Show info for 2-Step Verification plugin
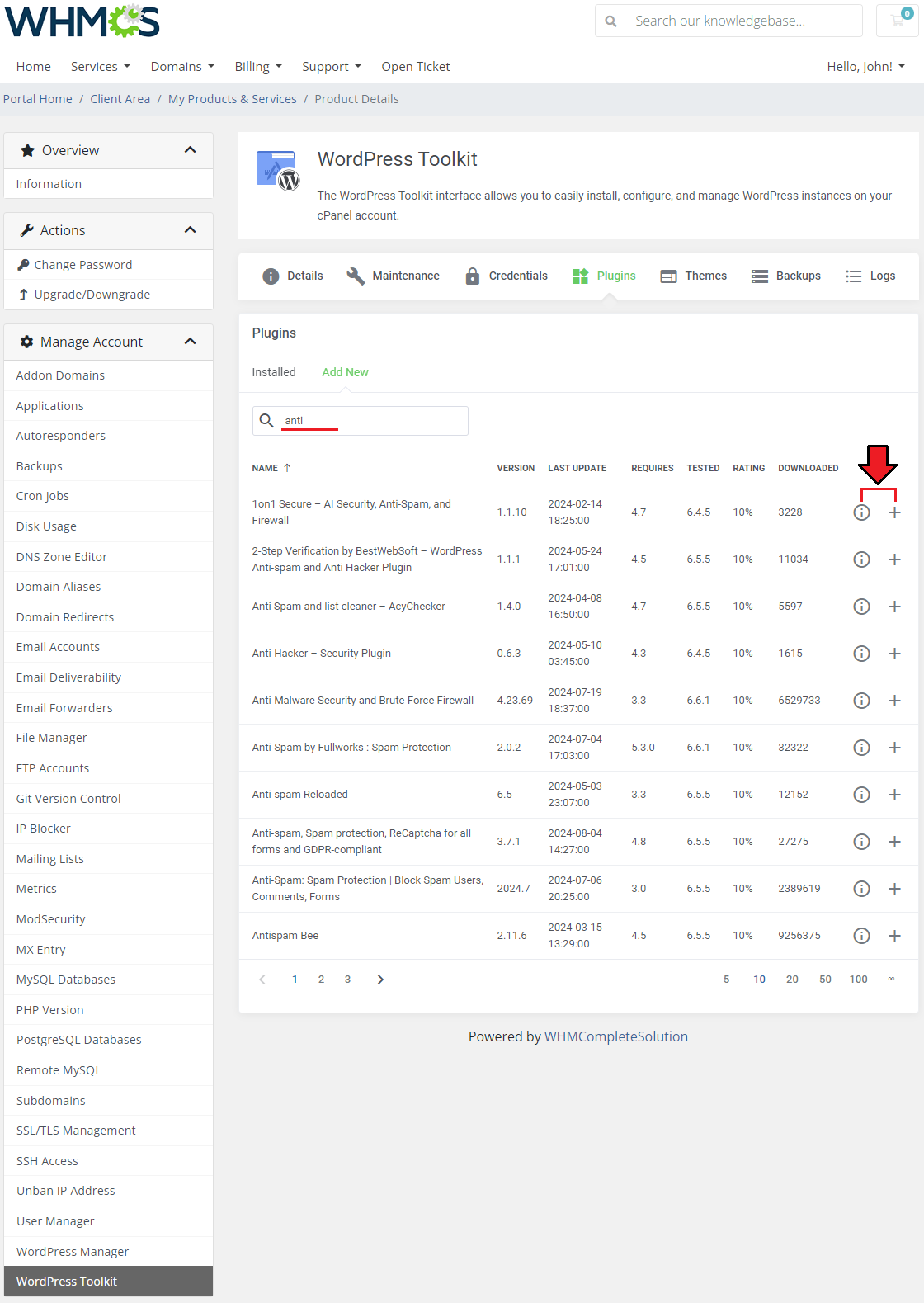This screenshot has height=1303, width=924. click(861, 559)
